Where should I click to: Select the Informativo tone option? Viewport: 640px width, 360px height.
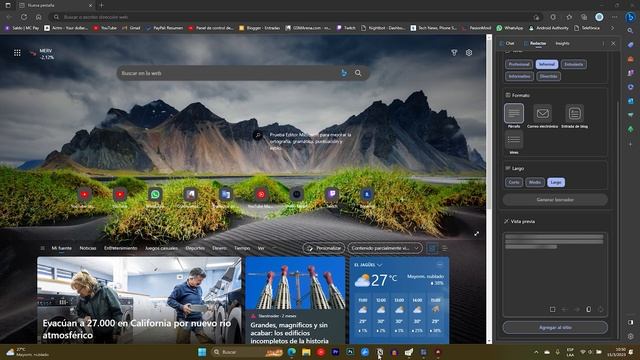(519, 76)
